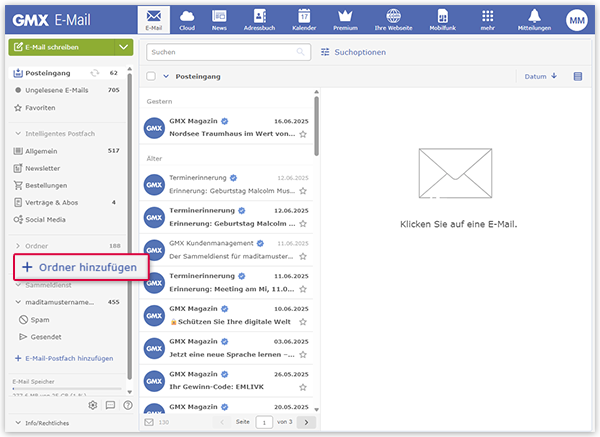Collapse the Sammeldienst section
600x437 pixels.
tap(18, 285)
